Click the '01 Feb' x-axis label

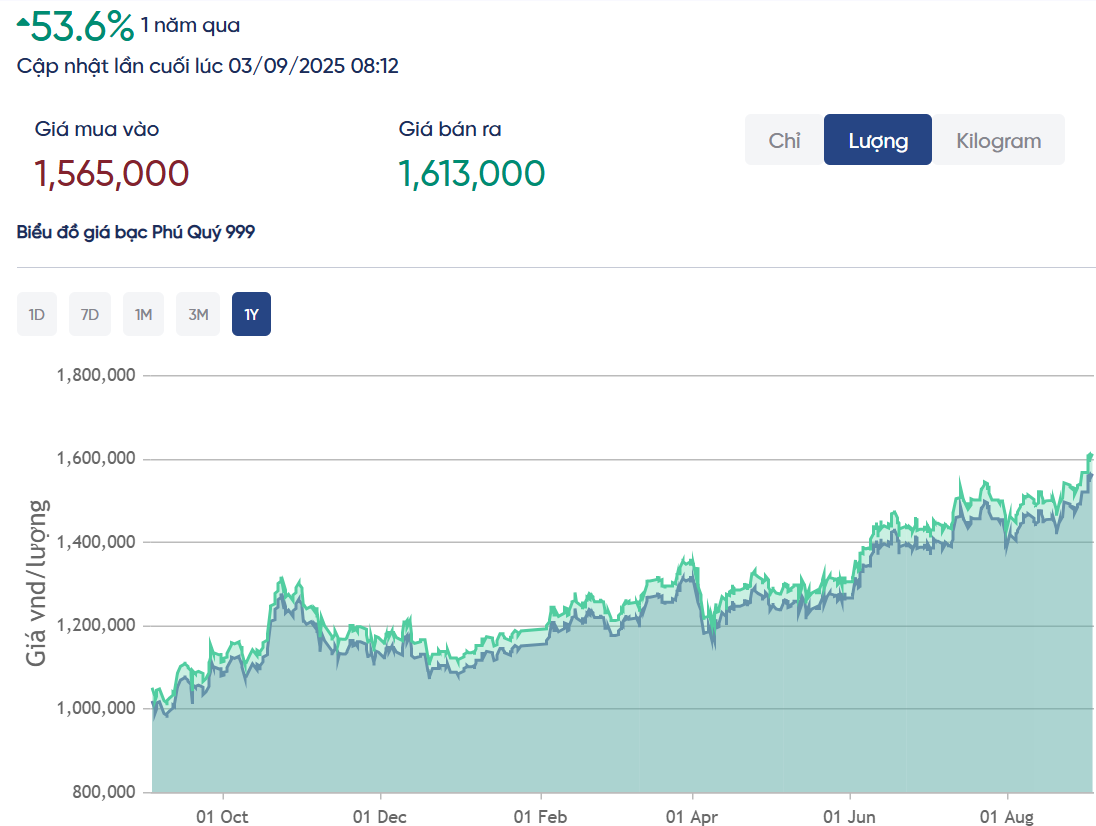click(x=540, y=817)
